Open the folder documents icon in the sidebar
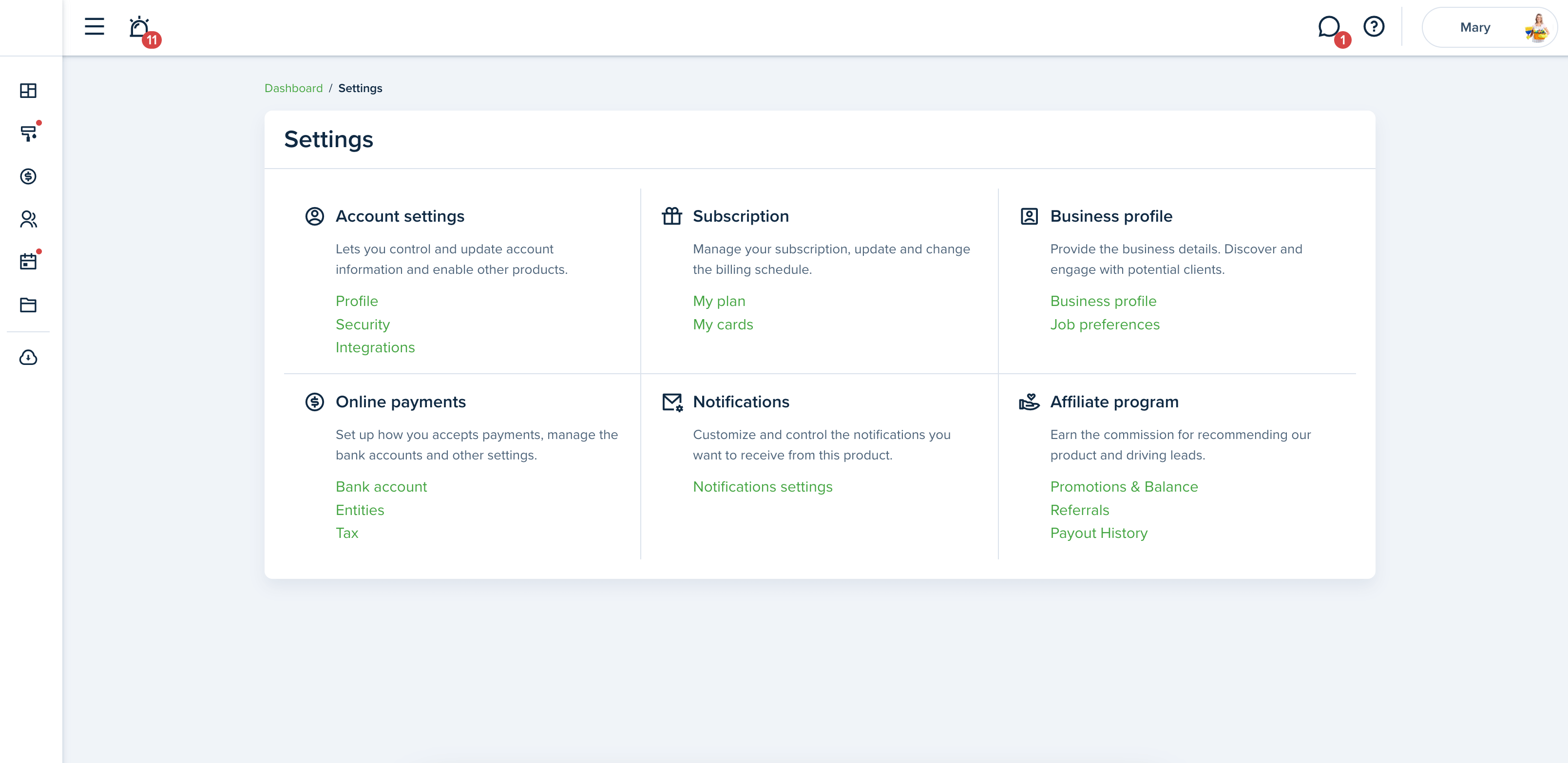 click(28, 305)
